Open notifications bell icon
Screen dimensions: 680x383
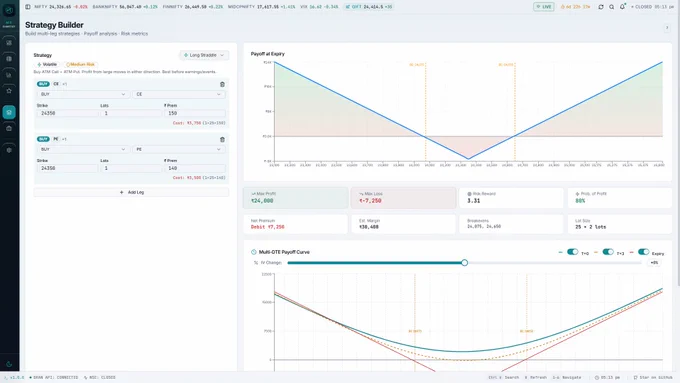[622, 7]
